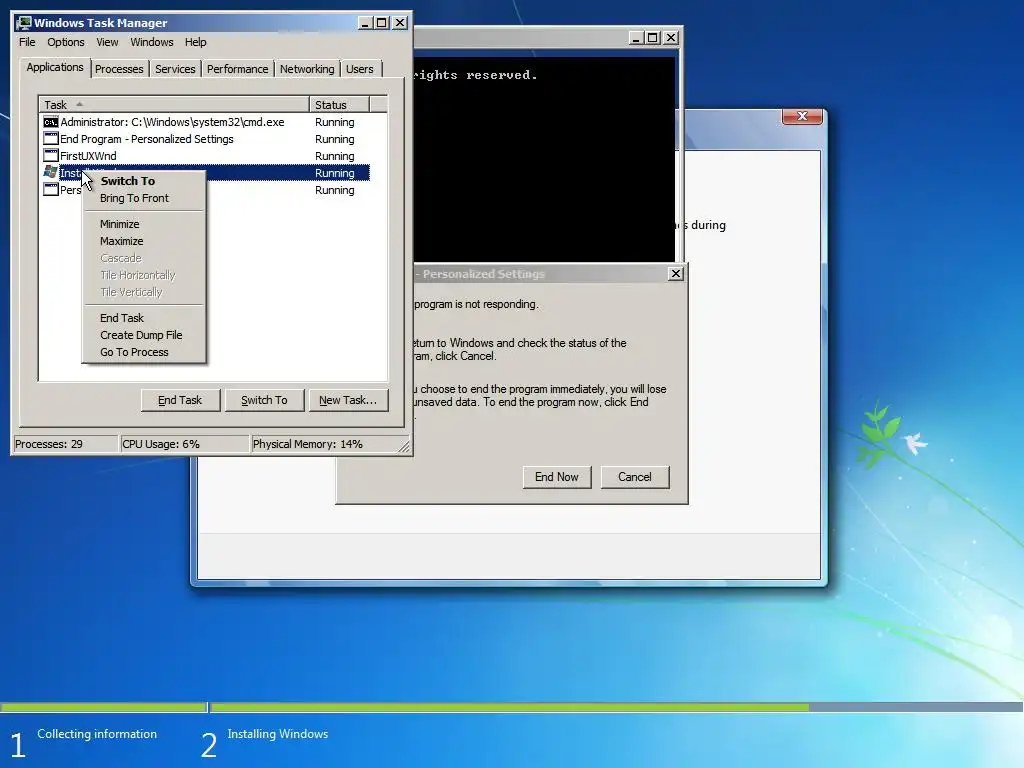Select the FirstUXWnd task row
1024x768 pixels.
click(x=206, y=156)
